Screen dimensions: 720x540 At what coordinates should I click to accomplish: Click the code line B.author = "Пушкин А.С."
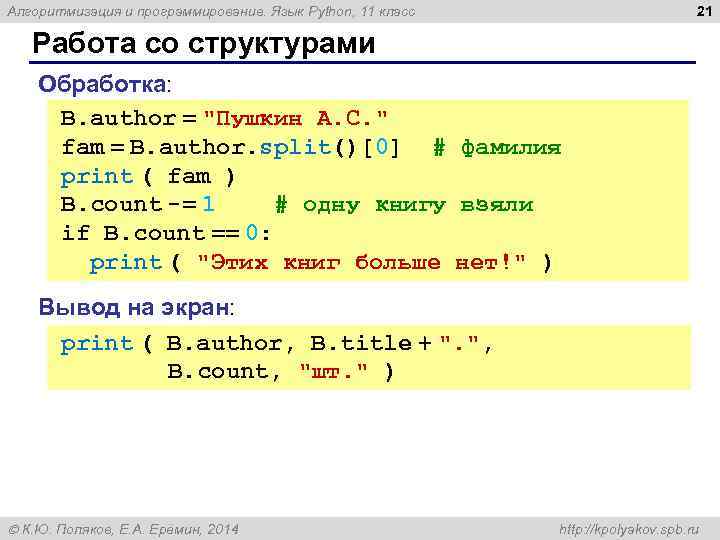[224, 118]
